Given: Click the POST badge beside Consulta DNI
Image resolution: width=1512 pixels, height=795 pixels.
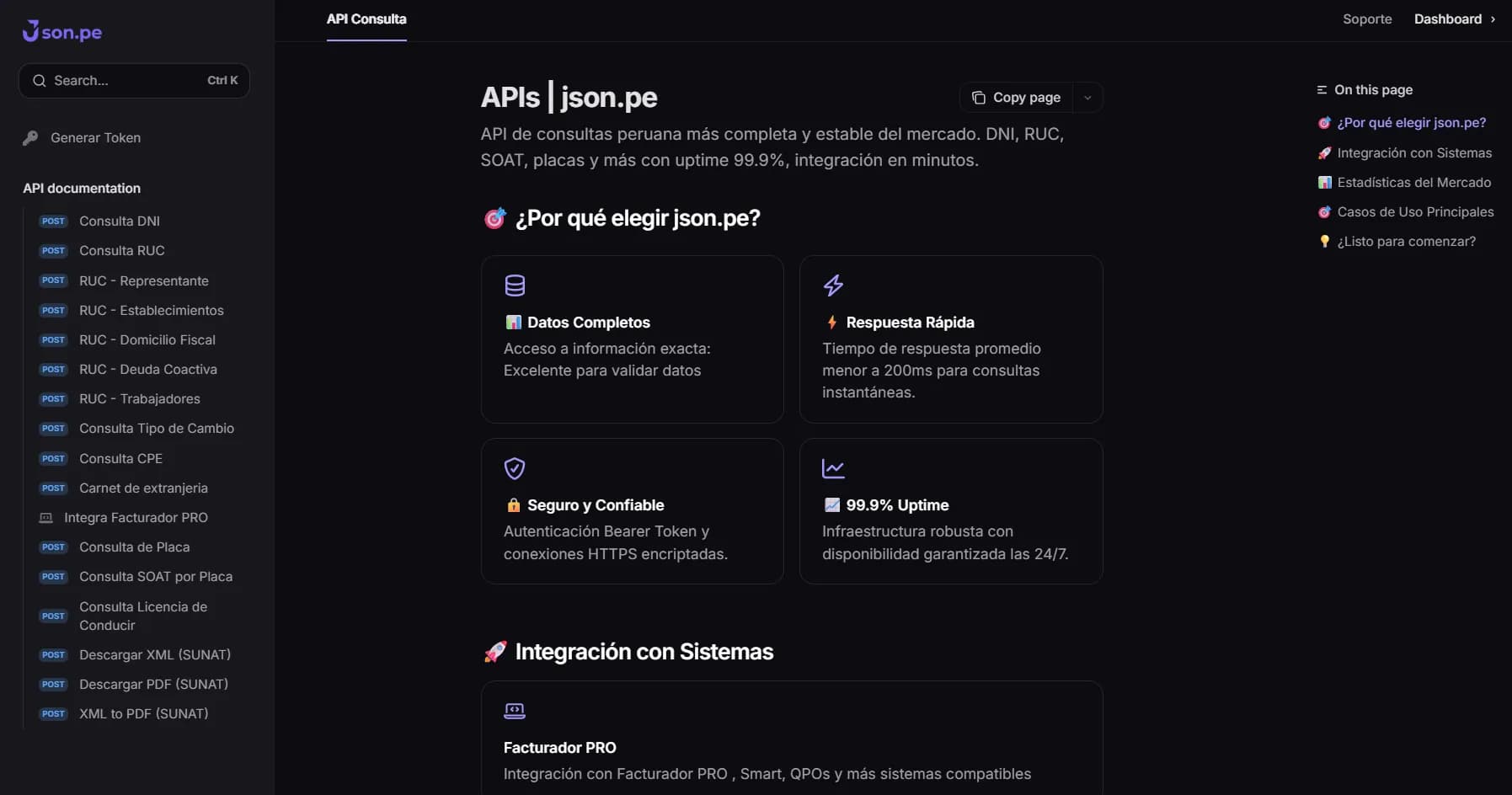Looking at the screenshot, I should coord(52,221).
